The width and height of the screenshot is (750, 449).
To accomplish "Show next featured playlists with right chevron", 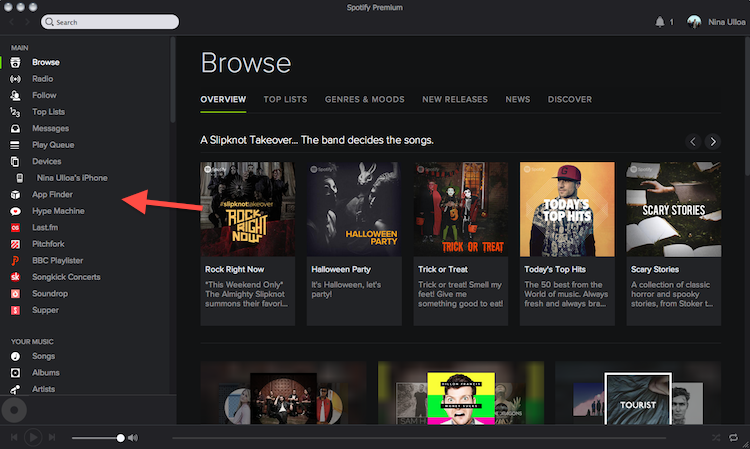I will tap(713, 142).
